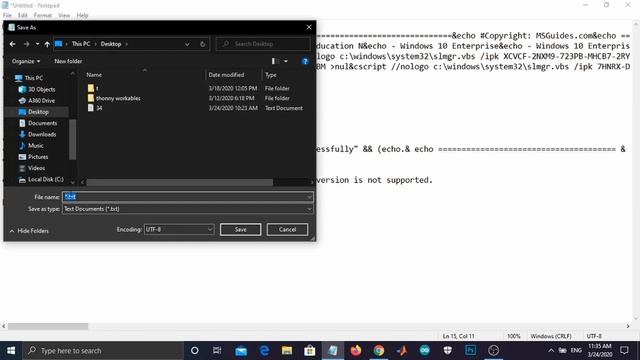Expand the File name dropdown arrow
The width and height of the screenshot is (640, 360).
click(x=309, y=197)
